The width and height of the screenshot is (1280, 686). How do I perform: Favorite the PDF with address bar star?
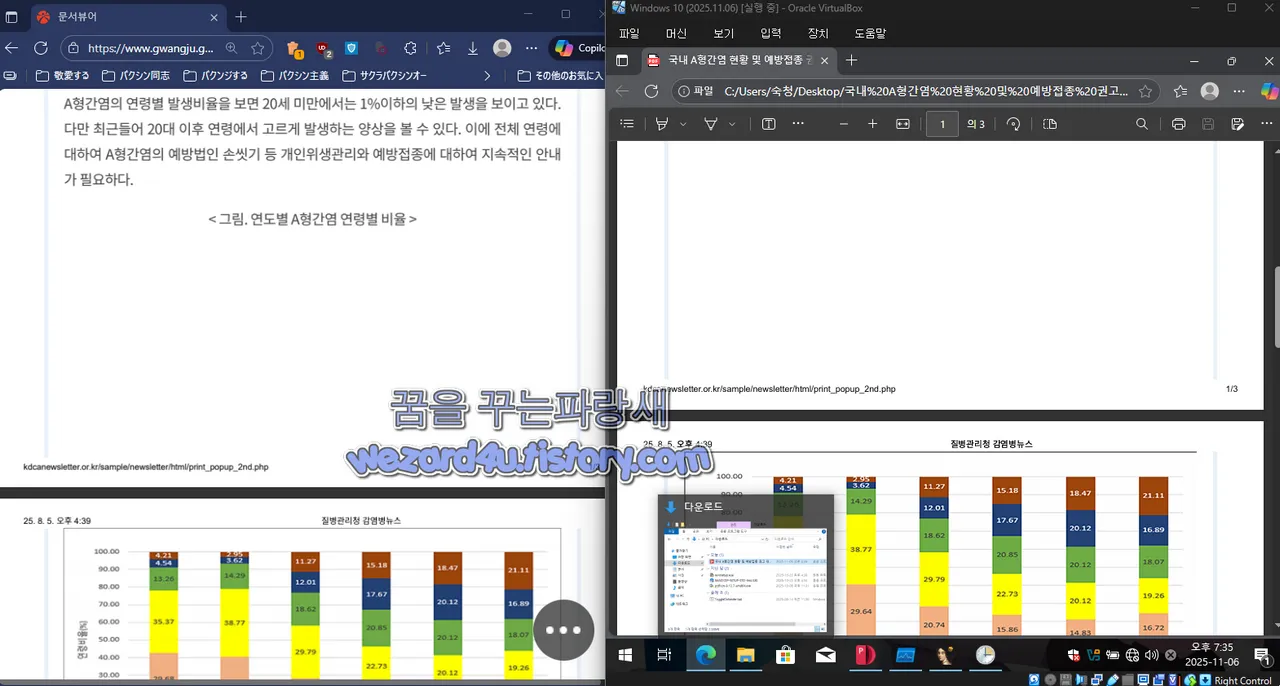(x=1145, y=91)
